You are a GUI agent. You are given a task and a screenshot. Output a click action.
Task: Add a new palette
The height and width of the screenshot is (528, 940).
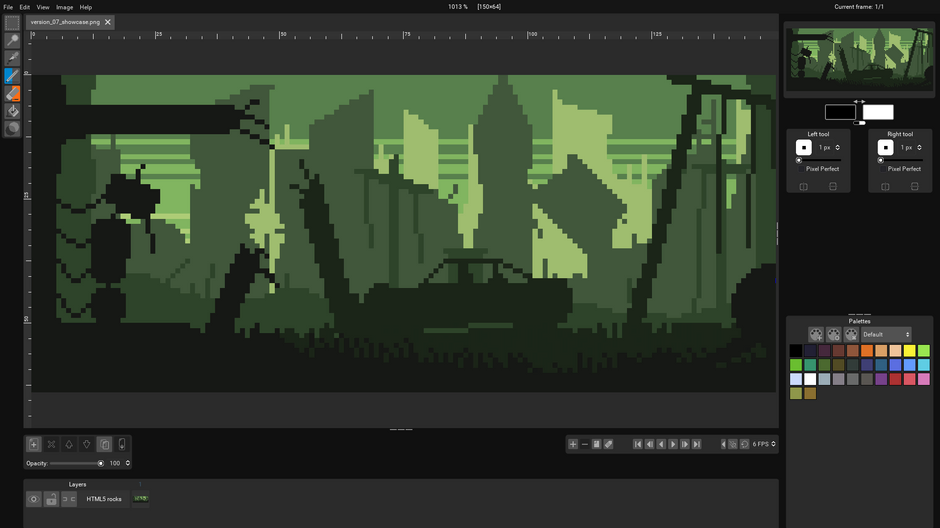pos(816,334)
